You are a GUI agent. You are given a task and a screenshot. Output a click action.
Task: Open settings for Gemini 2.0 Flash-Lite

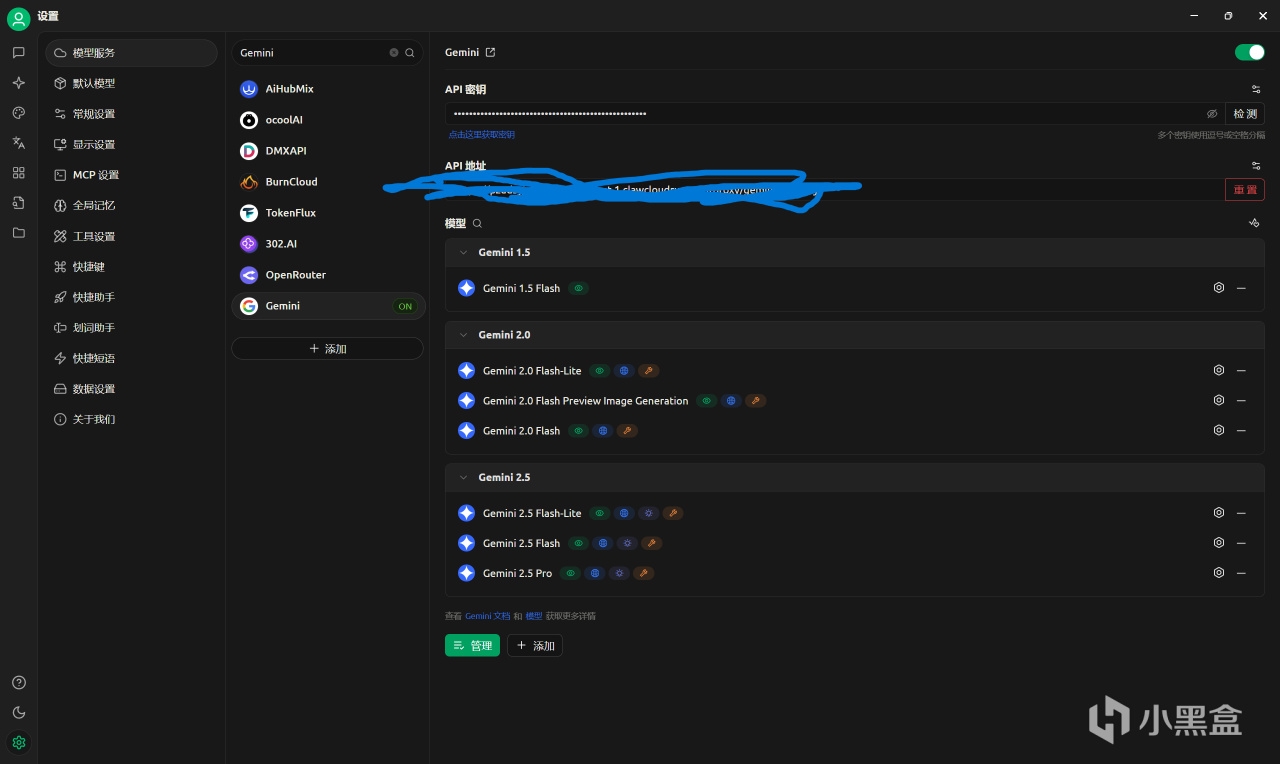(x=1219, y=370)
